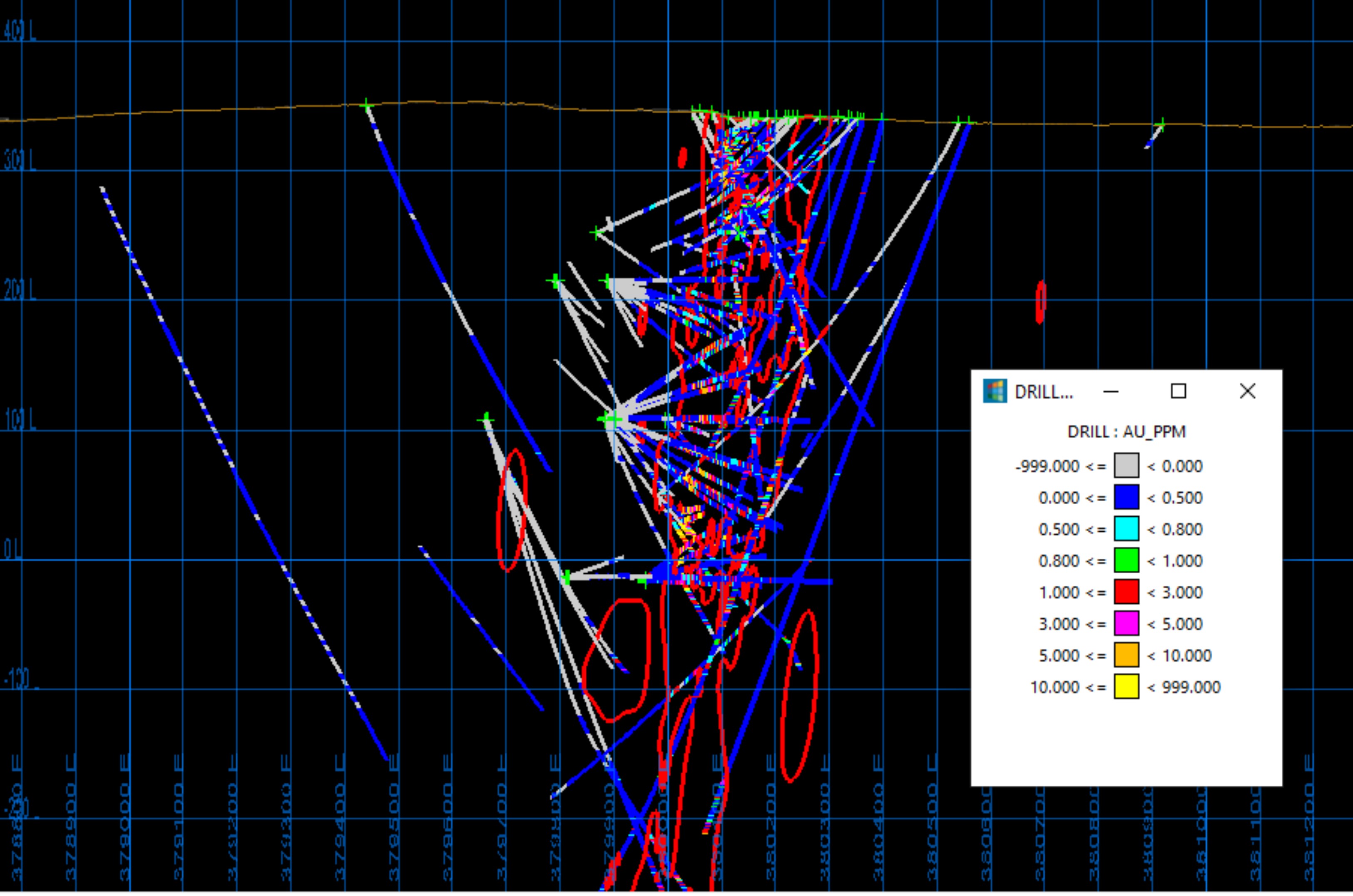Screen dimensions: 1353x896
Task: Click the cyan 0.500 to 0.800 swatch
Action: [x=1126, y=529]
